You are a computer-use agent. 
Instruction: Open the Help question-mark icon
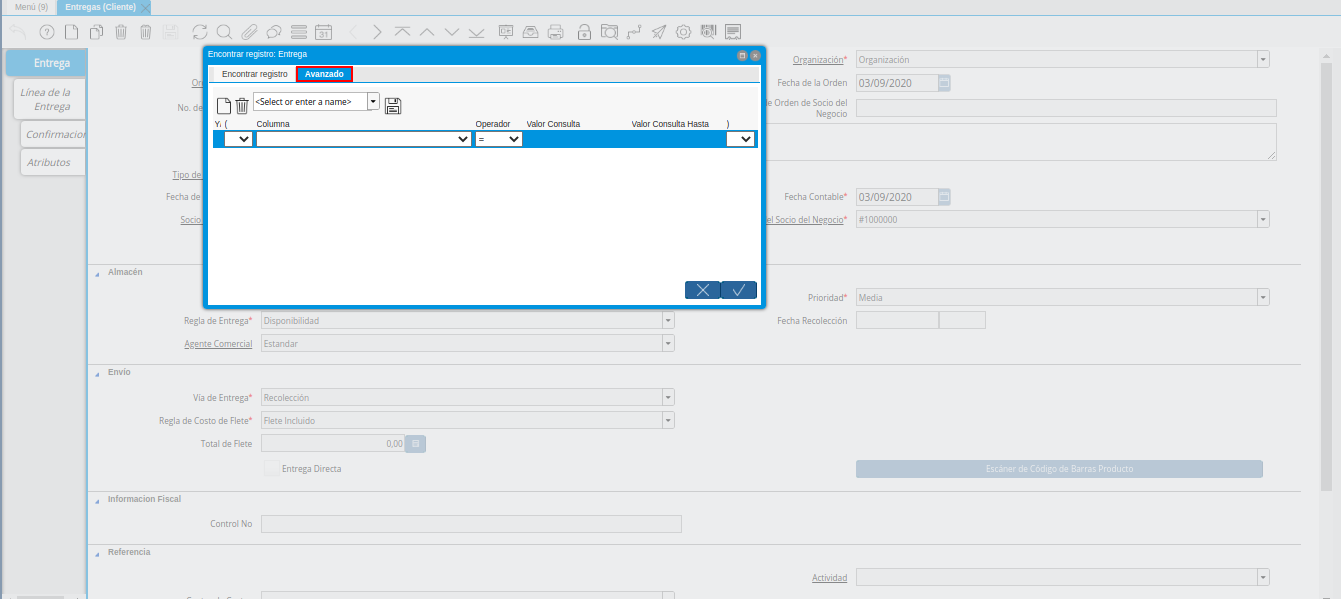(46, 32)
